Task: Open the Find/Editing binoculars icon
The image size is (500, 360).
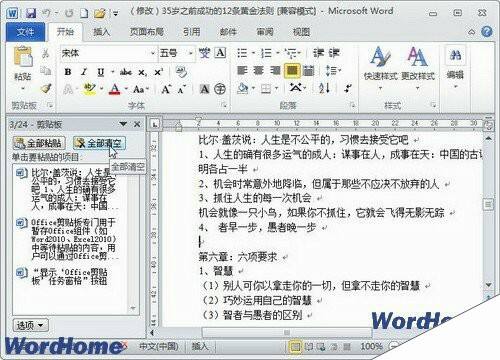Action: tap(455, 55)
